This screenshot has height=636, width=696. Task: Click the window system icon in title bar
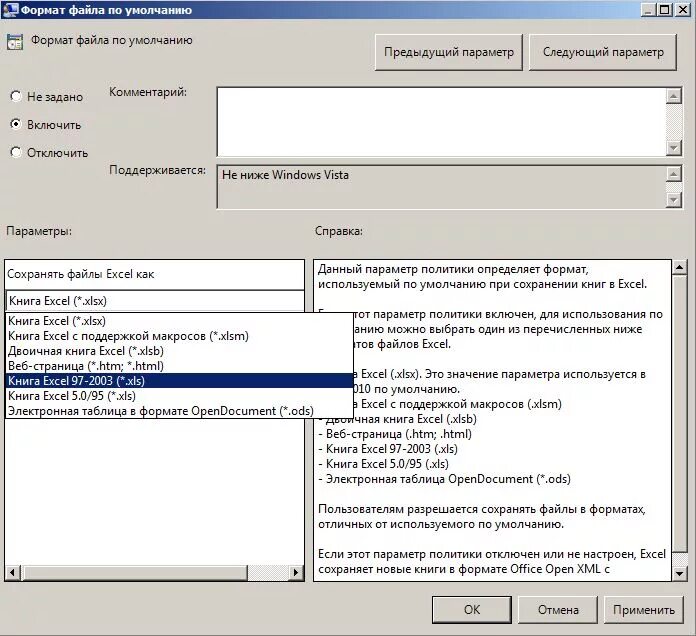pos(10,10)
